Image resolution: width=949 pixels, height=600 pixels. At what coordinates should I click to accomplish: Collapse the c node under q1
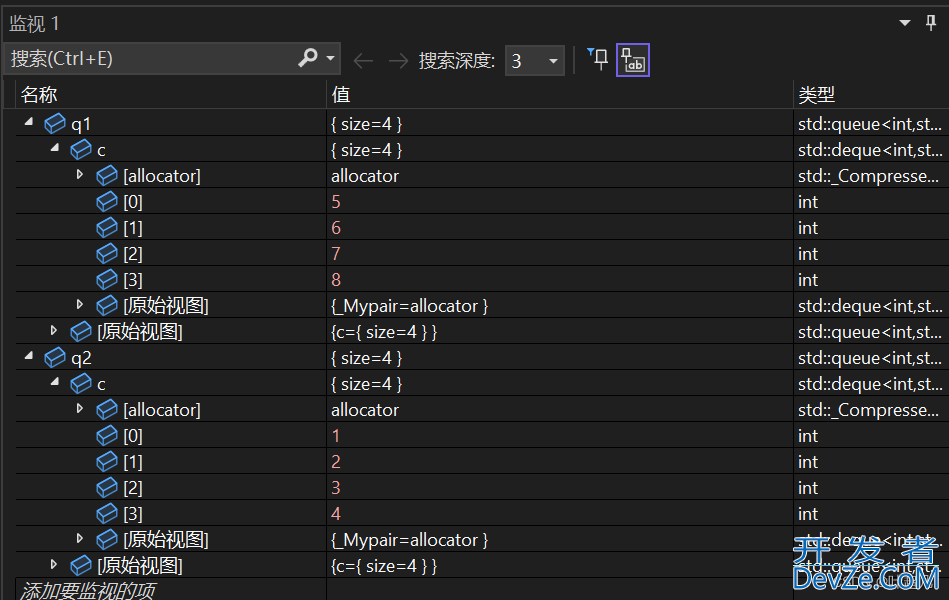[54, 147]
